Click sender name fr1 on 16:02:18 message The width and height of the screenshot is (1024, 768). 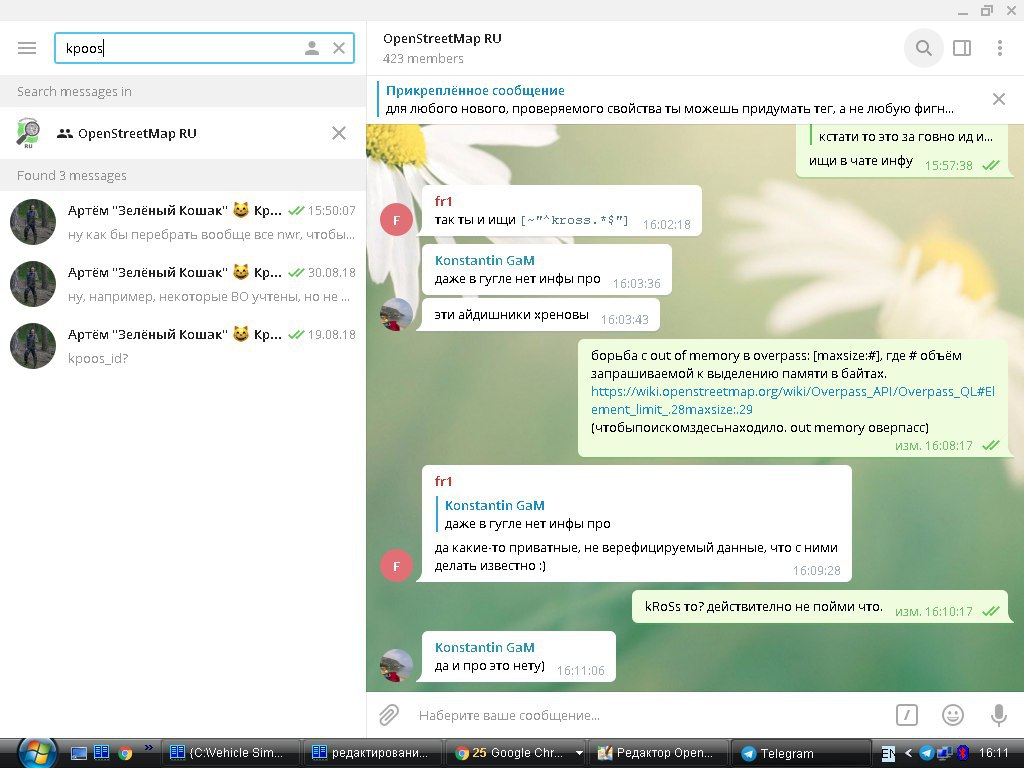coord(443,201)
